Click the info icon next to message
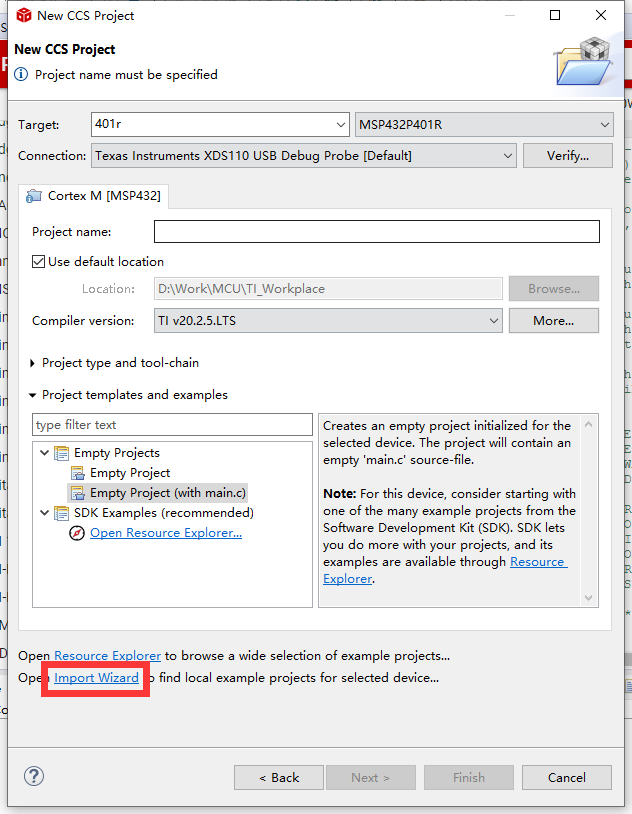The height and width of the screenshot is (814, 632). click(21, 74)
